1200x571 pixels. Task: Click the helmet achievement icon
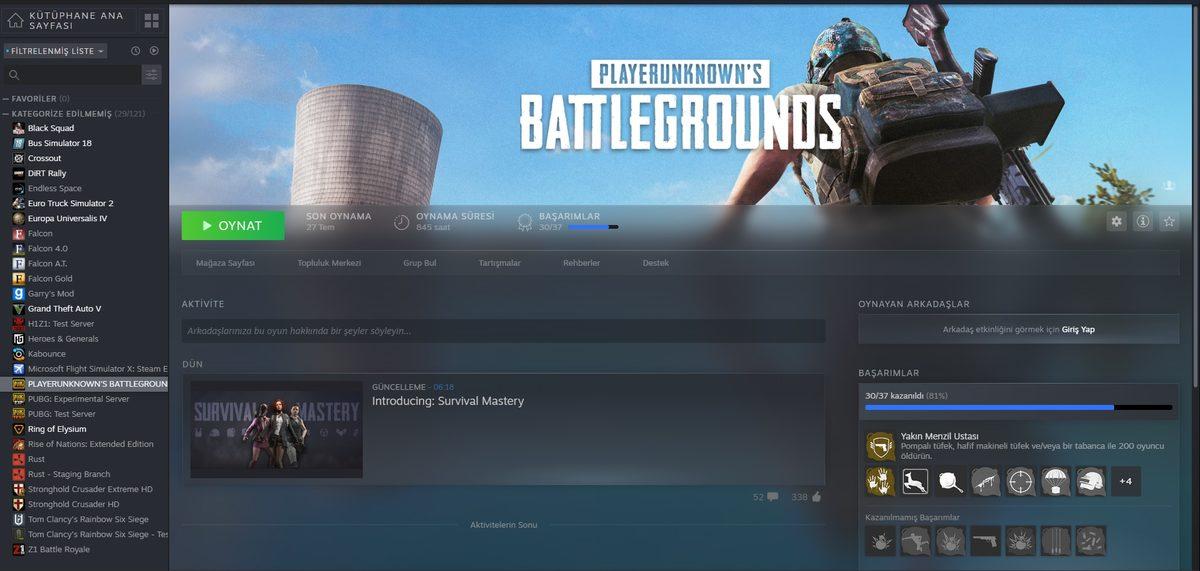pos(1090,481)
